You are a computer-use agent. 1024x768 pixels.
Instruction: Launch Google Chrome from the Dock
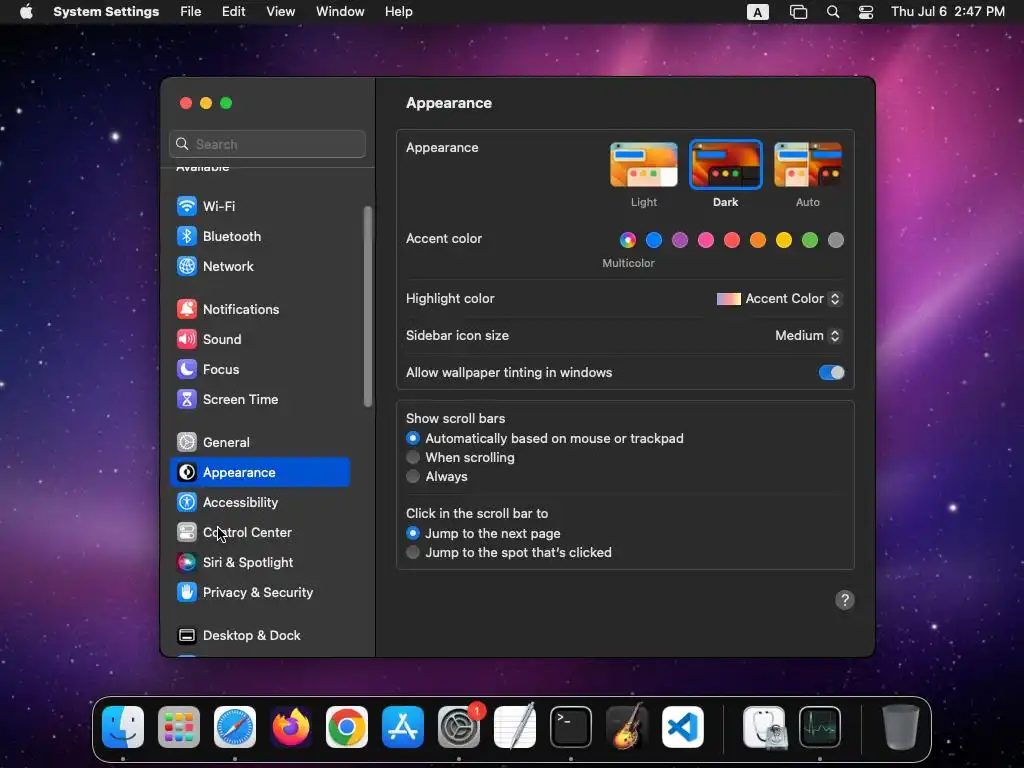pyautogui.click(x=347, y=727)
